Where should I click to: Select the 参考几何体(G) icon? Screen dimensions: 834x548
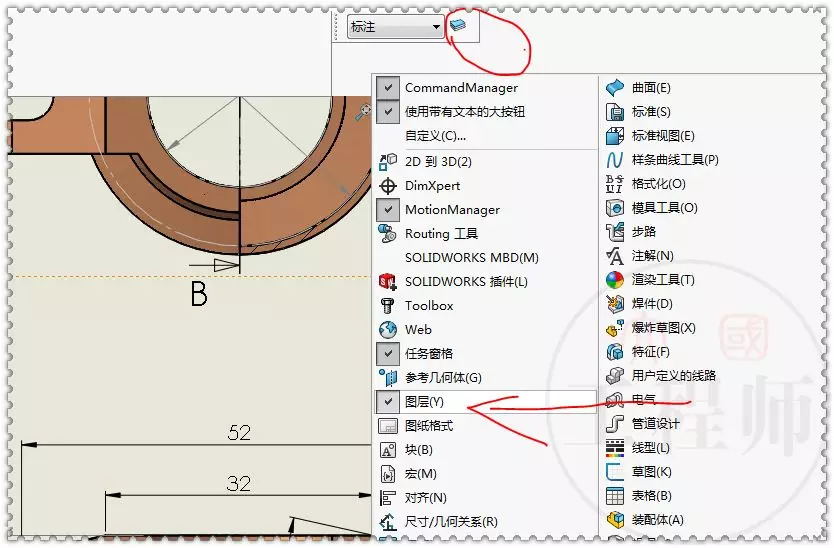[x=388, y=377]
